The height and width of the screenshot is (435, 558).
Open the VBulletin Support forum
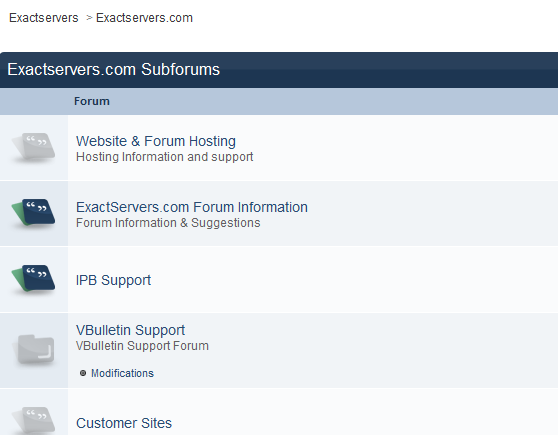130,330
